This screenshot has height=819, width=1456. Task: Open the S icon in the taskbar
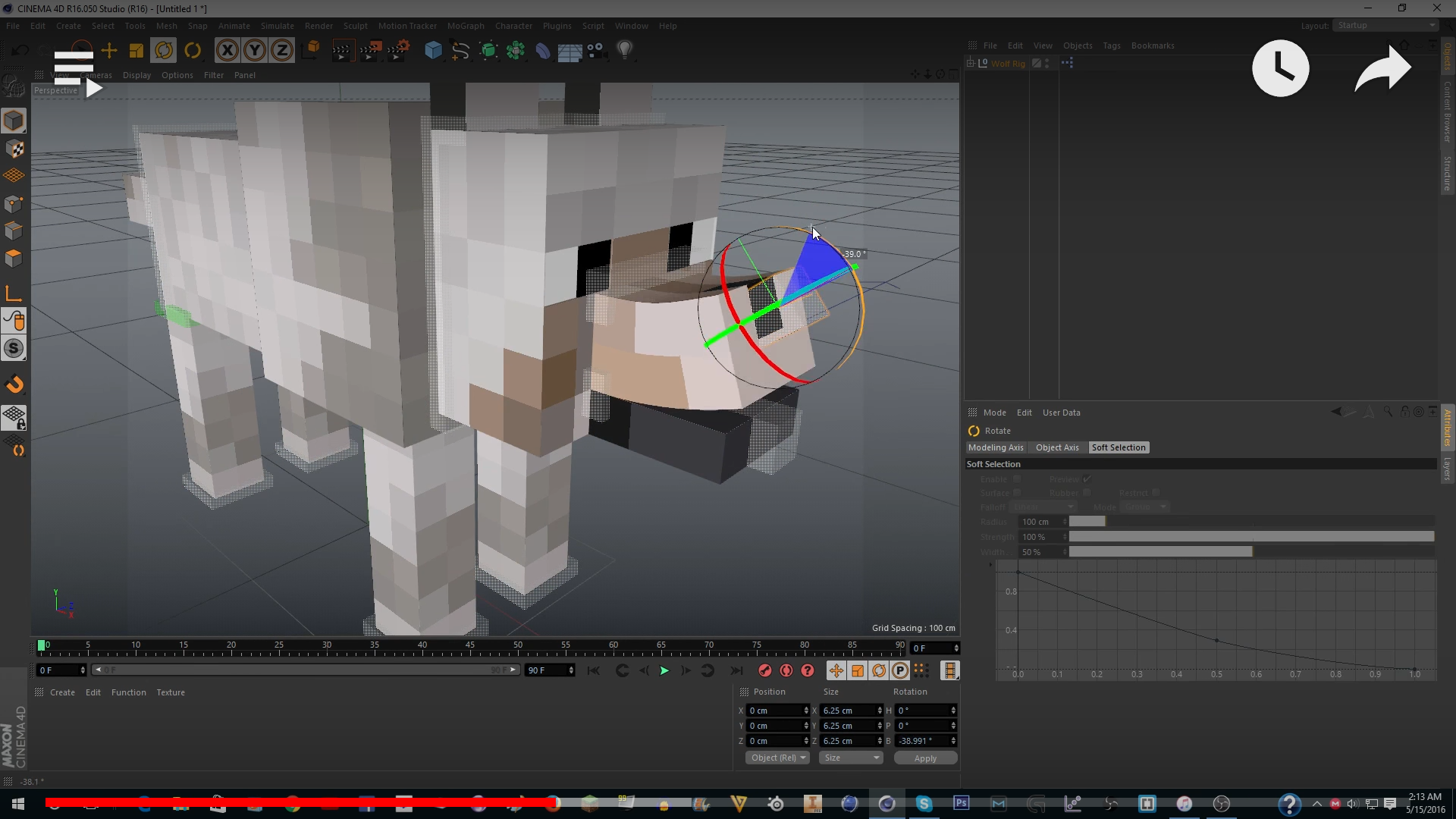(x=924, y=803)
